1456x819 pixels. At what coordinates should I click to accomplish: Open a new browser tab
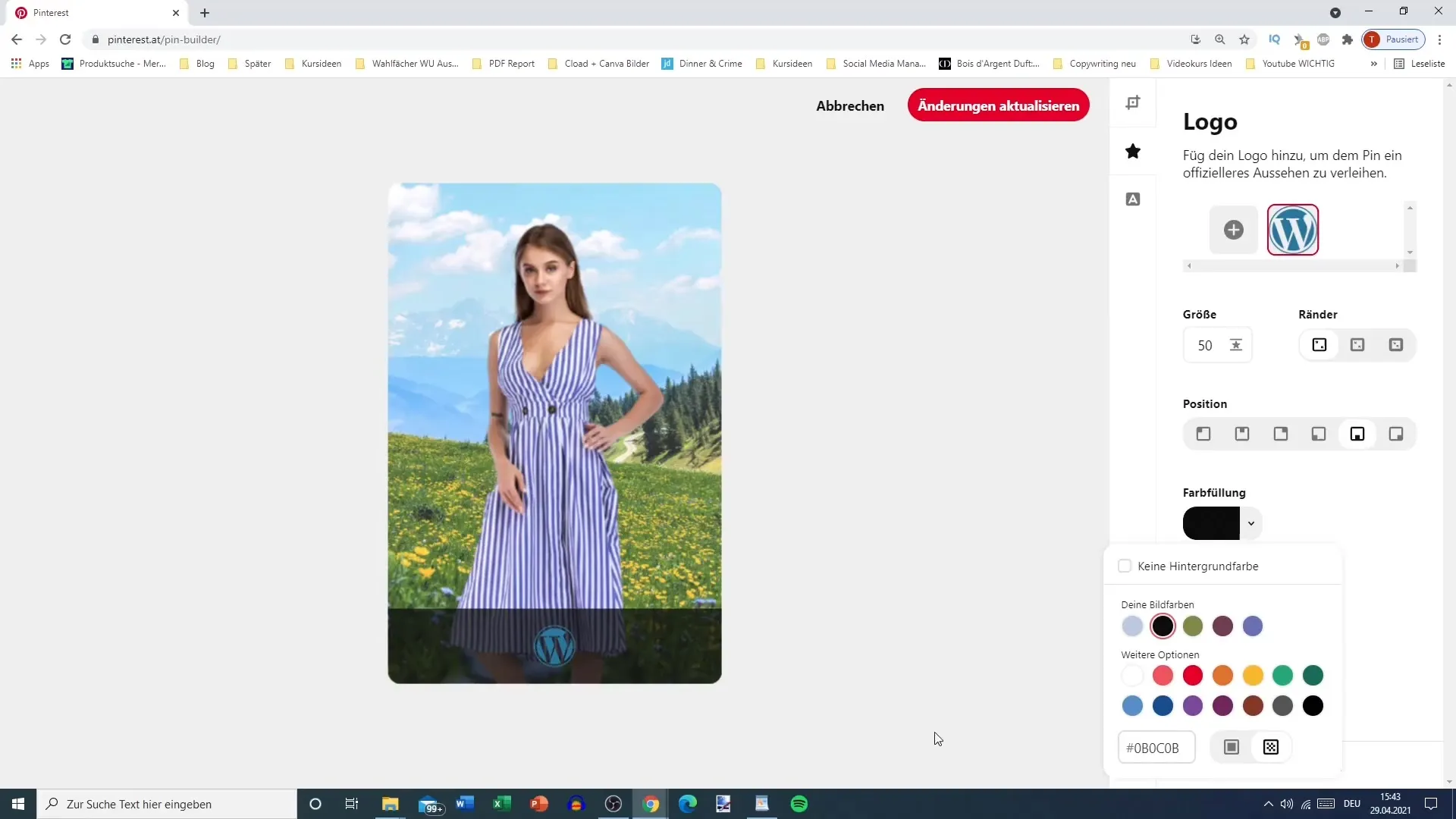click(x=205, y=13)
